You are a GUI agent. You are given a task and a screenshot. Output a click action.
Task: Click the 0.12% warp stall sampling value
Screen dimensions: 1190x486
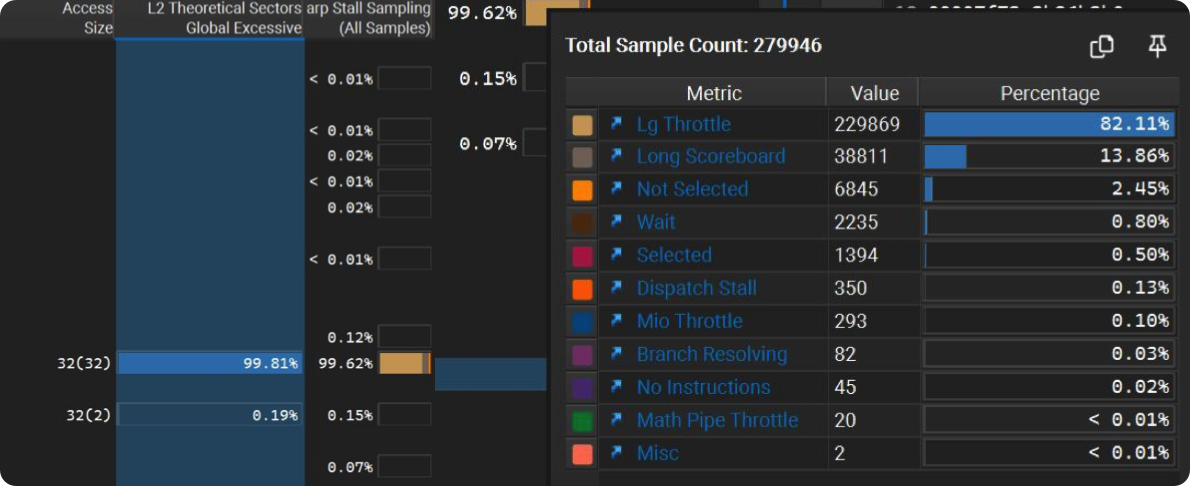[350, 336]
